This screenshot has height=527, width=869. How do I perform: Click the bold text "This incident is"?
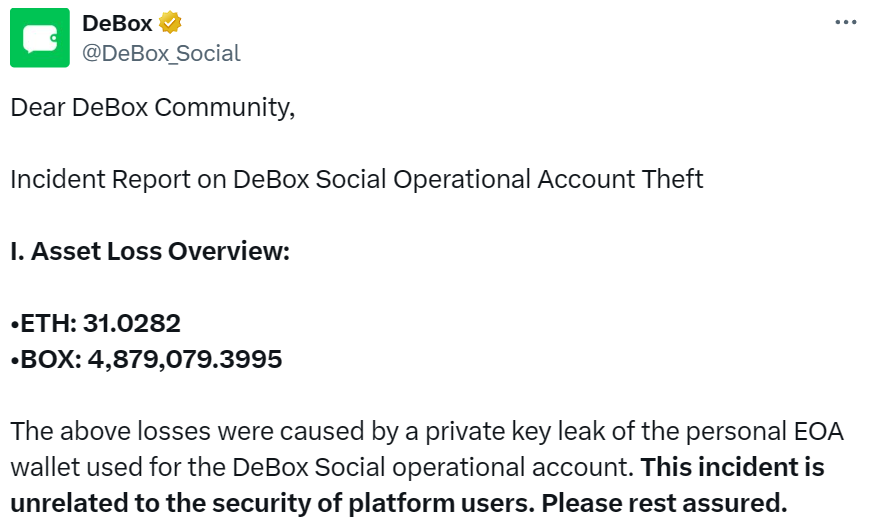pyautogui.click(x=733, y=466)
